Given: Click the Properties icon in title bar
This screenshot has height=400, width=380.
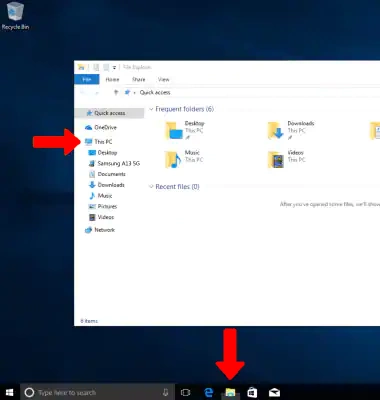Looking at the screenshot, I should 96,67.
